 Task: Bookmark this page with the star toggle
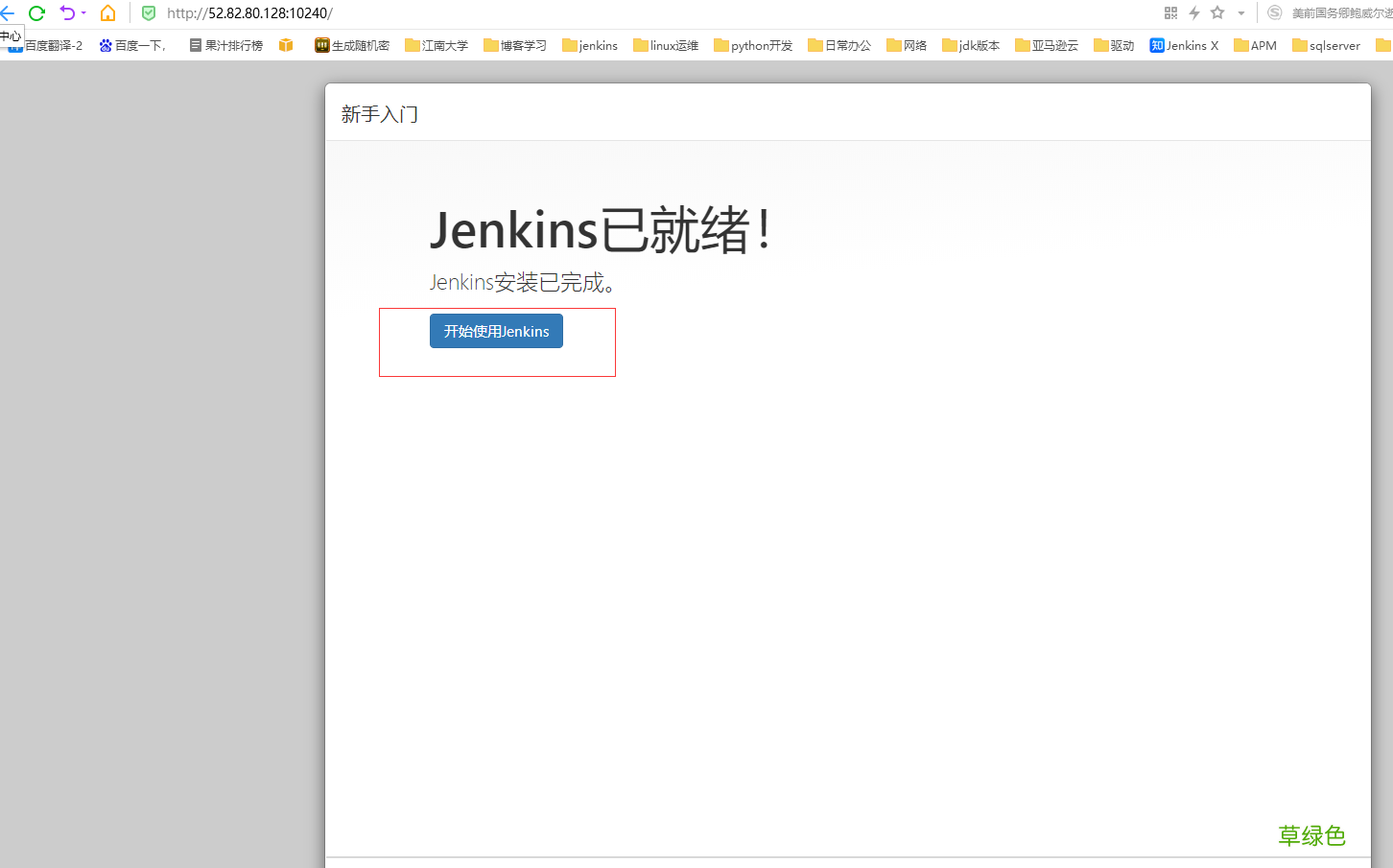tap(1217, 12)
